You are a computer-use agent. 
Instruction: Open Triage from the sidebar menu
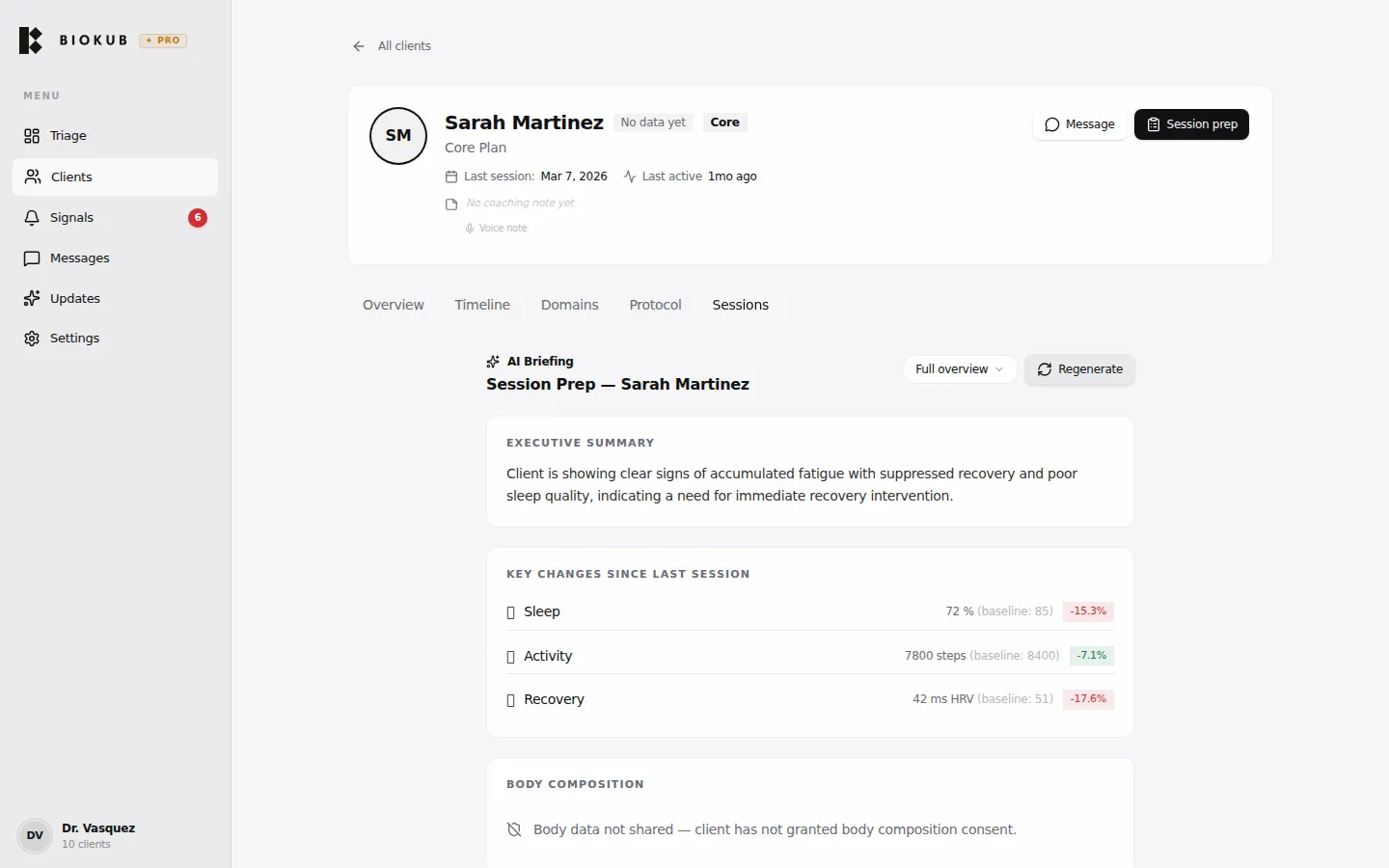(68, 136)
